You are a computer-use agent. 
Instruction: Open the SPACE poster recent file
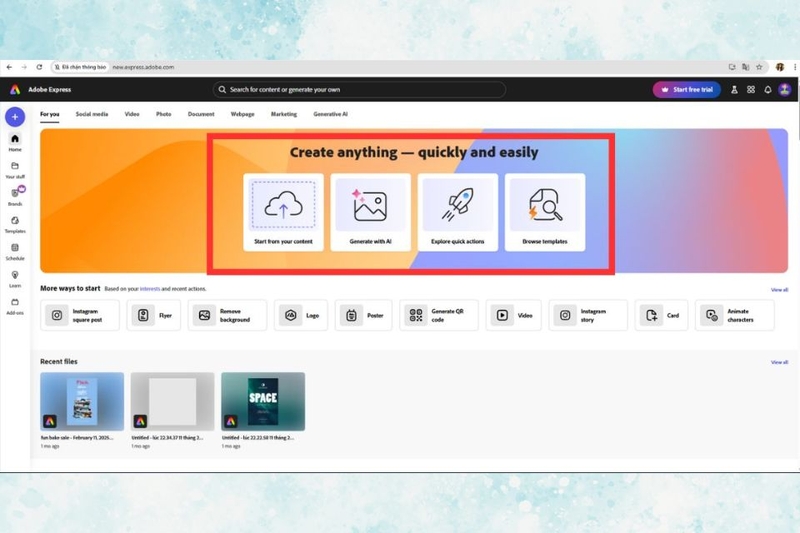pyautogui.click(x=263, y=401)
